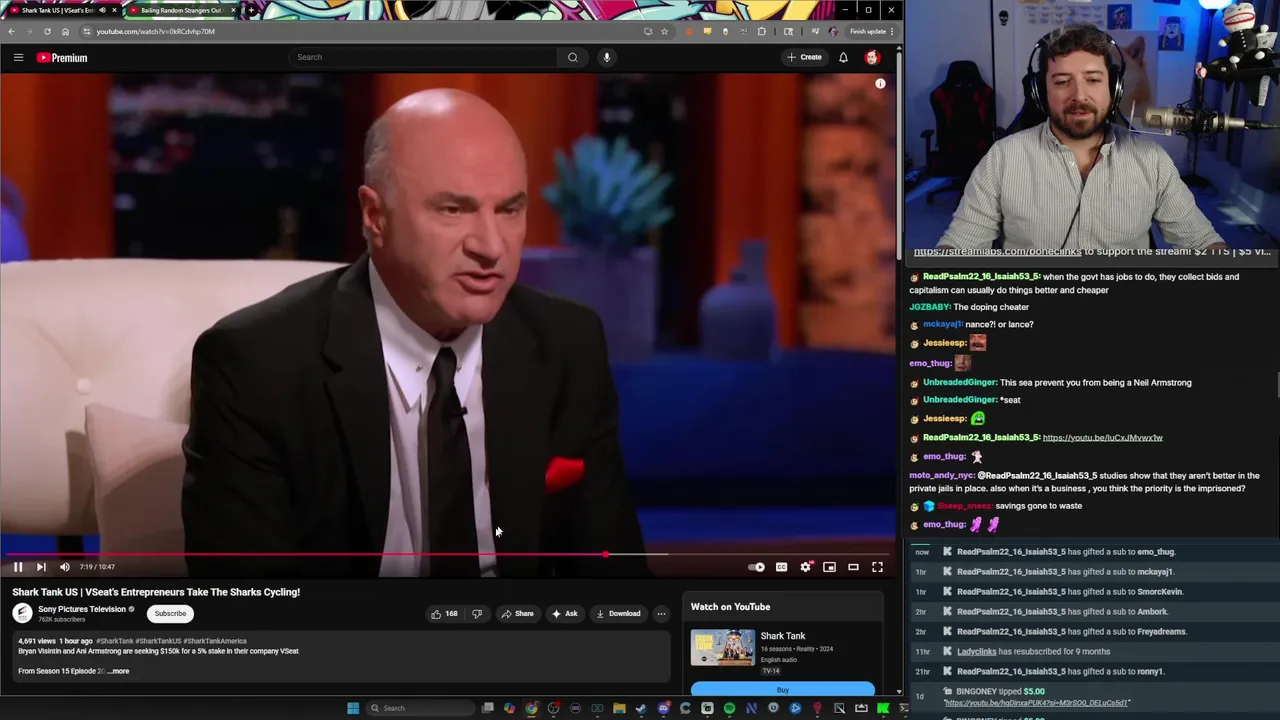Click the browser home button
The image size is (1280, 720).
65,31
